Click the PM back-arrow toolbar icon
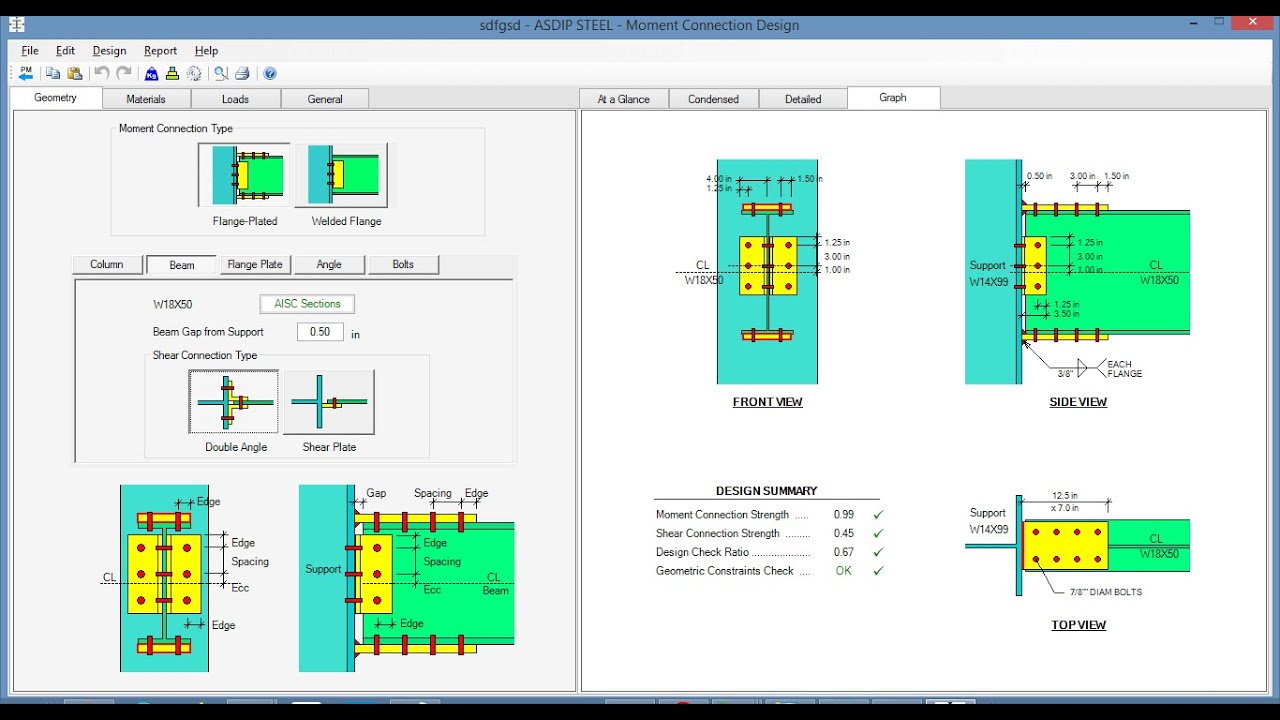The height and width of the screenshot is (720, 1280). (x=26, y=73)
